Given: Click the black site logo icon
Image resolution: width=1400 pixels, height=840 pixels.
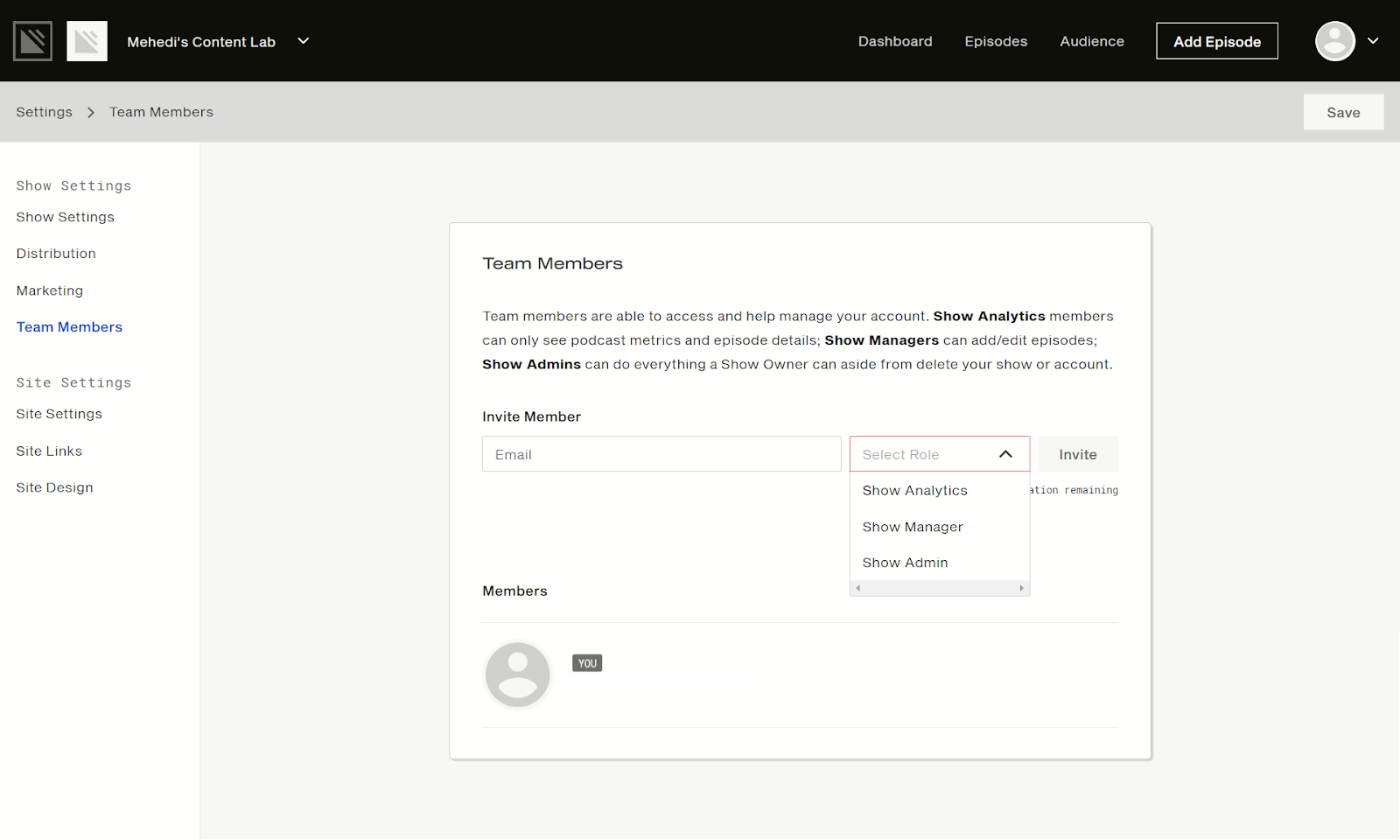Looking at the screenshot, I should 31,40.
